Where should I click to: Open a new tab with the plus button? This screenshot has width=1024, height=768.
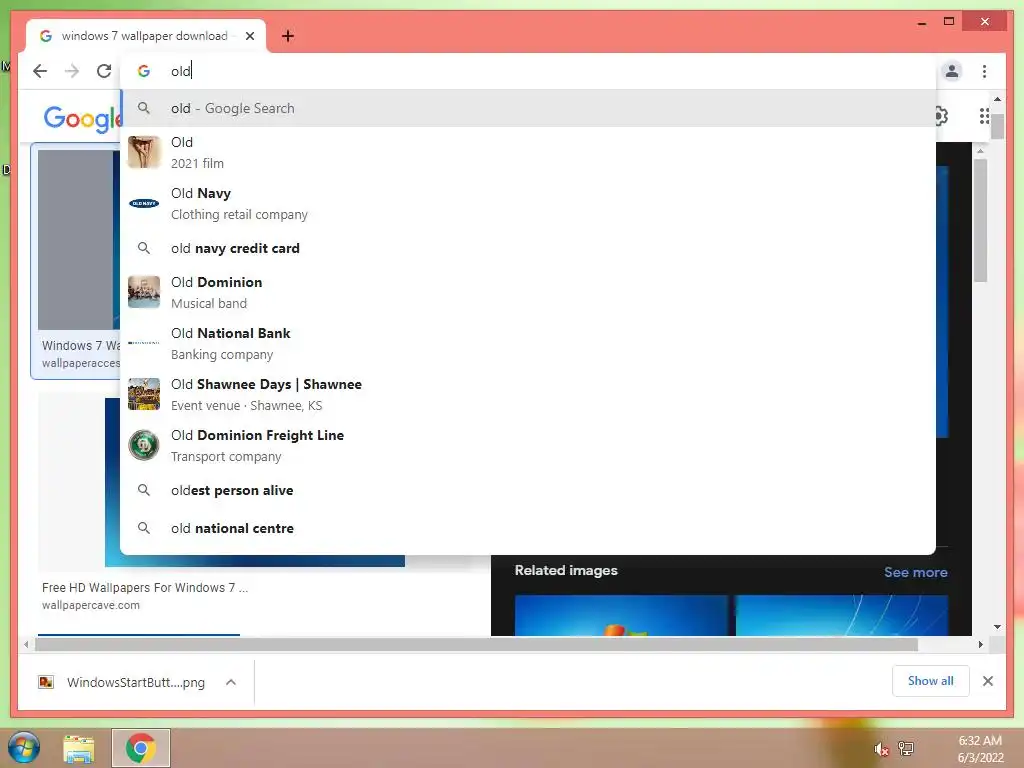point(288,36)
